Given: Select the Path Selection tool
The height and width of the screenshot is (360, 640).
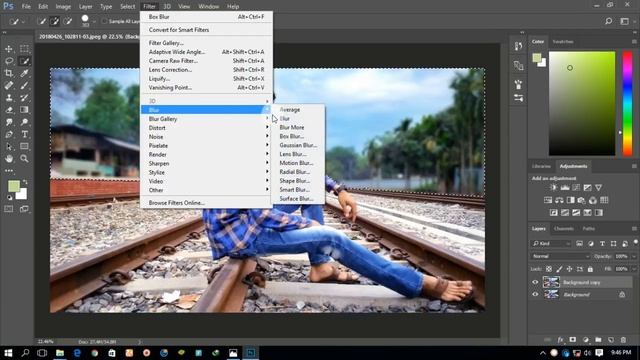Looking at the screenshot, I should [x=9, y=147].
